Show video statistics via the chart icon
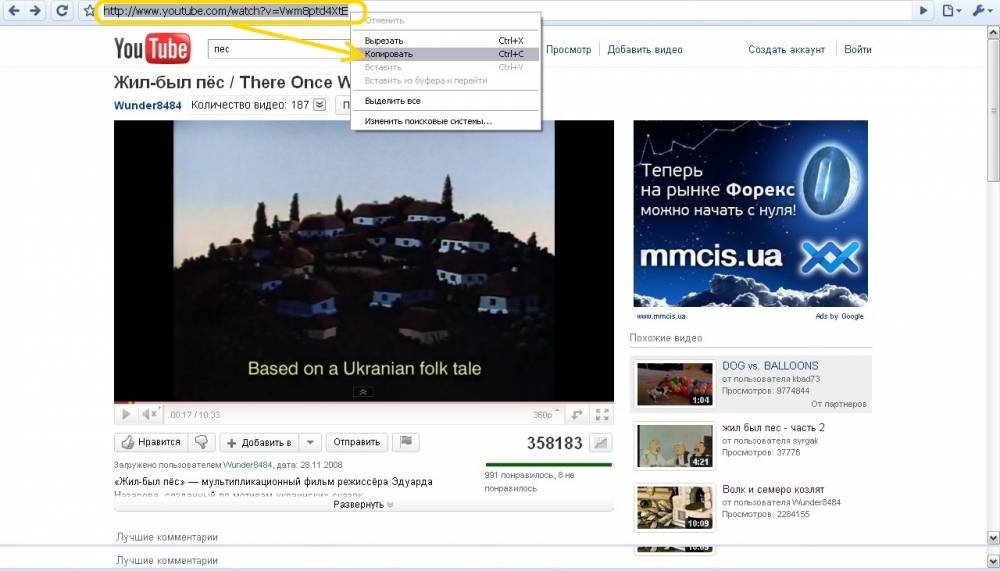This screenshot has width=1000, height=571. pos(600,443)
